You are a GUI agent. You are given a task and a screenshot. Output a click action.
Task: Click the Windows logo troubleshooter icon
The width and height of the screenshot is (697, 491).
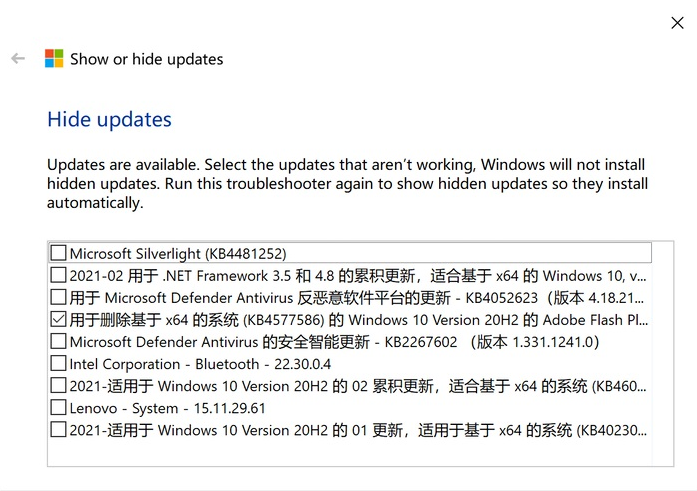tap(54, 59)
